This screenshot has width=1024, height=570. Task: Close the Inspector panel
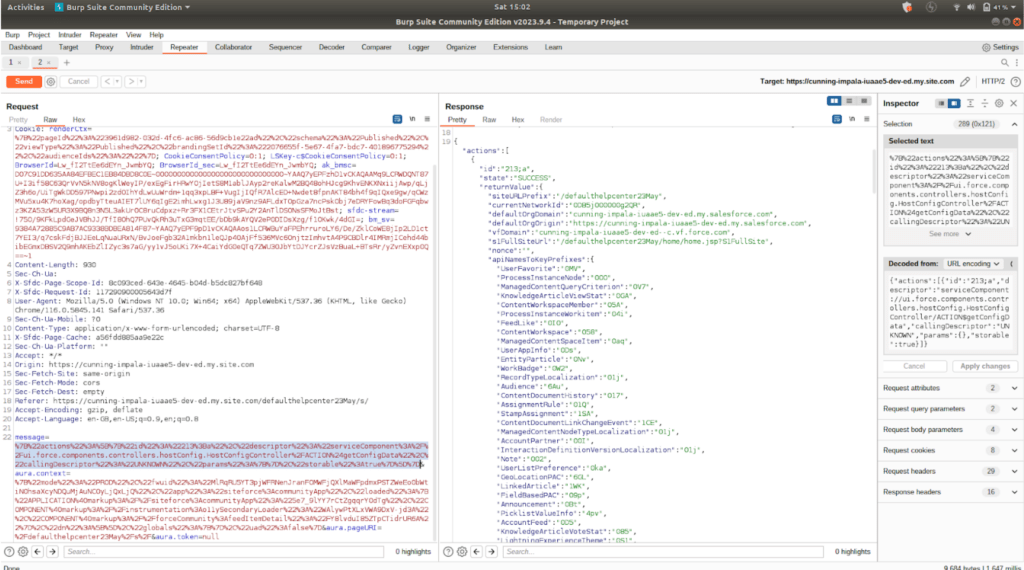tap(1014, 103)
